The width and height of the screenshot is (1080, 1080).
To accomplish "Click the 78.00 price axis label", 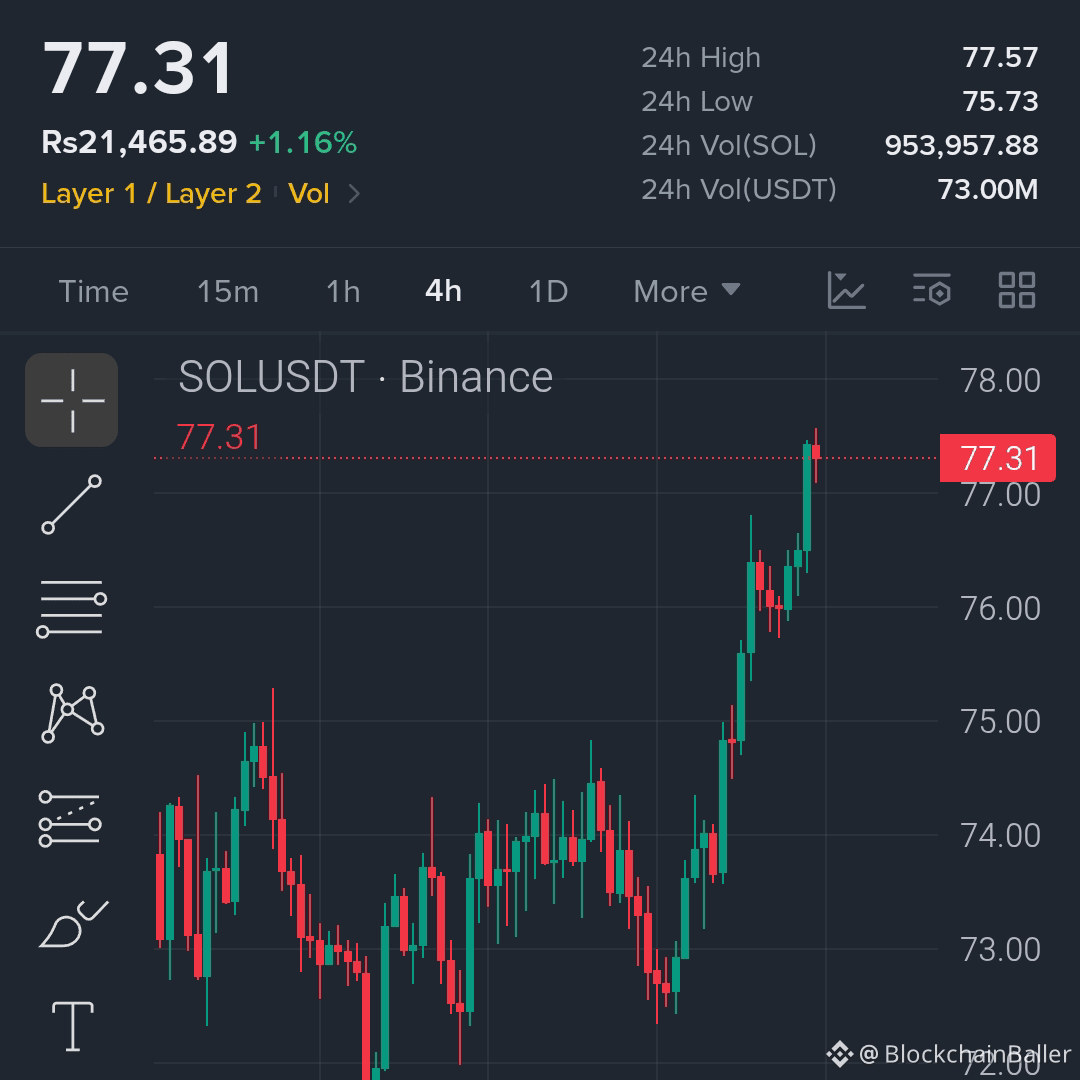I will 1000,380.
